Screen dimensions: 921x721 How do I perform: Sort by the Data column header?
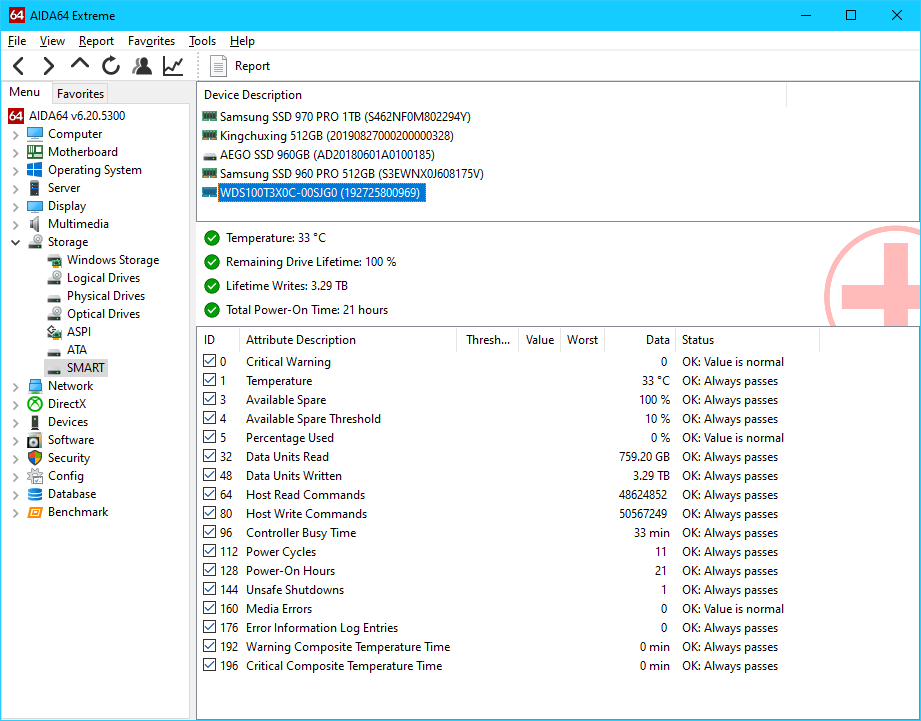640,340
